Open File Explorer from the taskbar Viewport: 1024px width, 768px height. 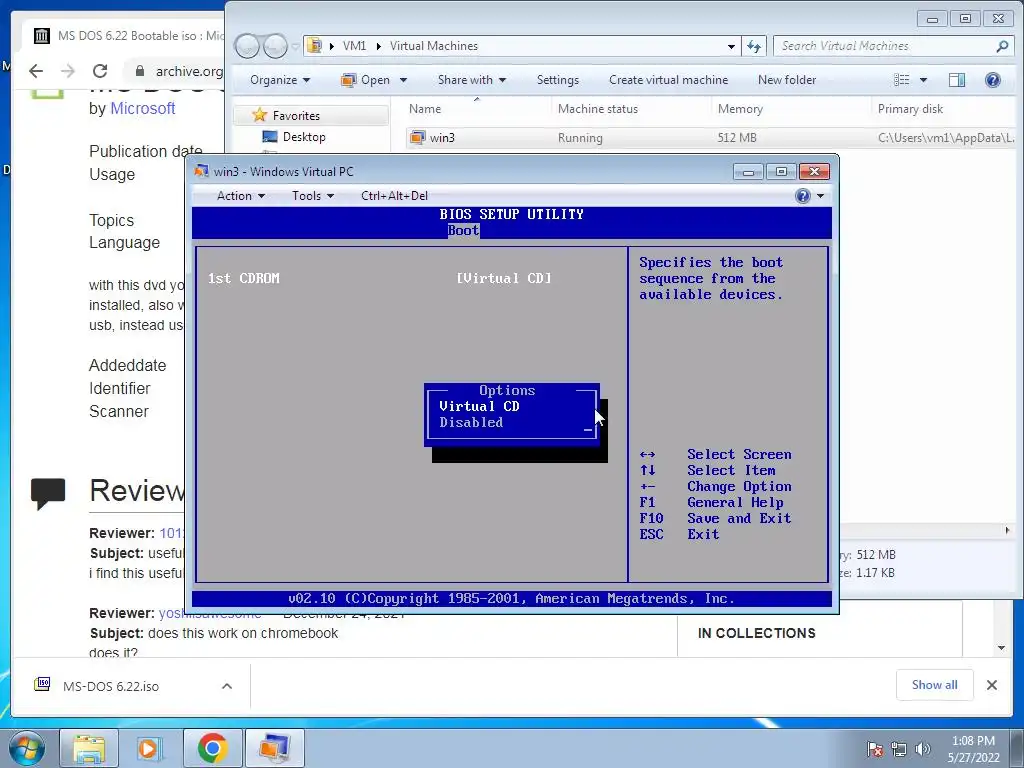[x=89, y=748]
